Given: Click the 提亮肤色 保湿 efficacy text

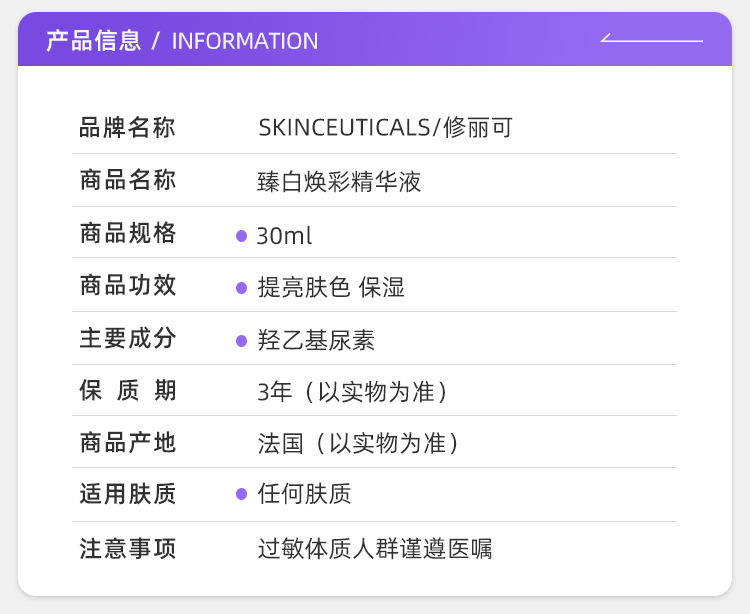Looking at the screenshot, I should tap(331, 288).
